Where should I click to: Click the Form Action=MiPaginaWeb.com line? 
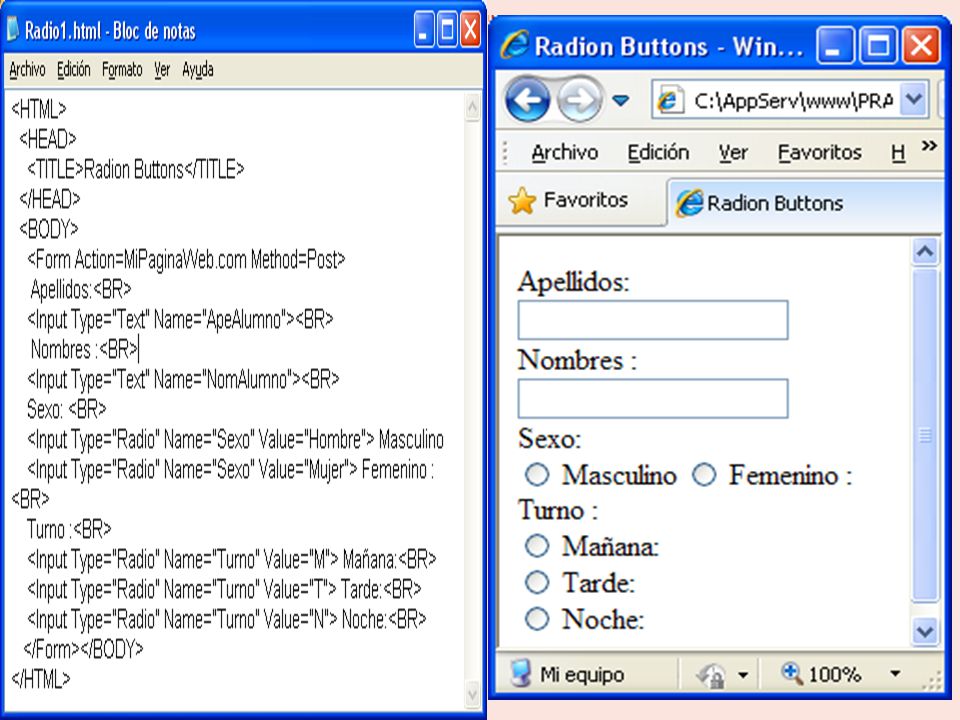tap(186, 260)
